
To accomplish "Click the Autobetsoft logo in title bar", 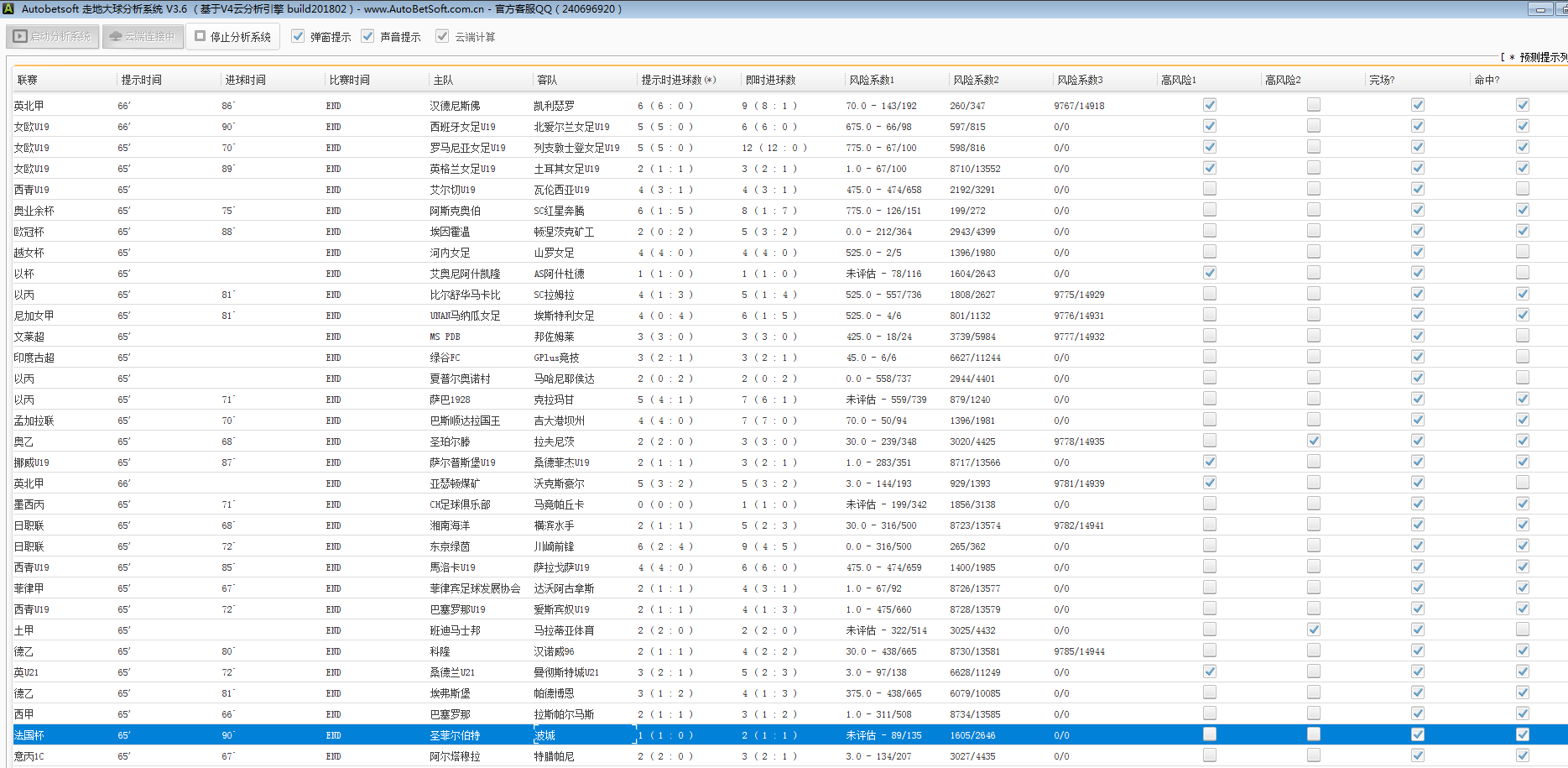I will point(8,8).
